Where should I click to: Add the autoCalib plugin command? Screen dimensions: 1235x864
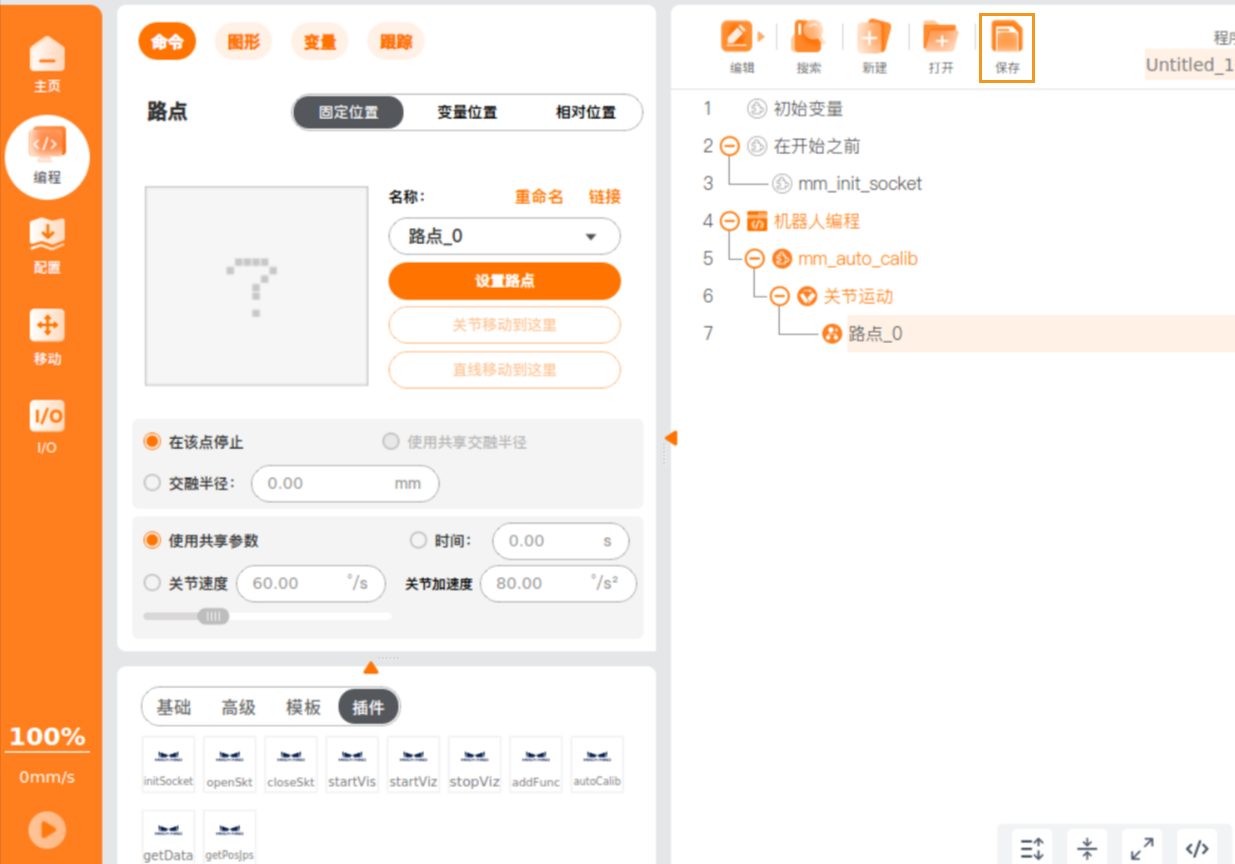[597, 765]
